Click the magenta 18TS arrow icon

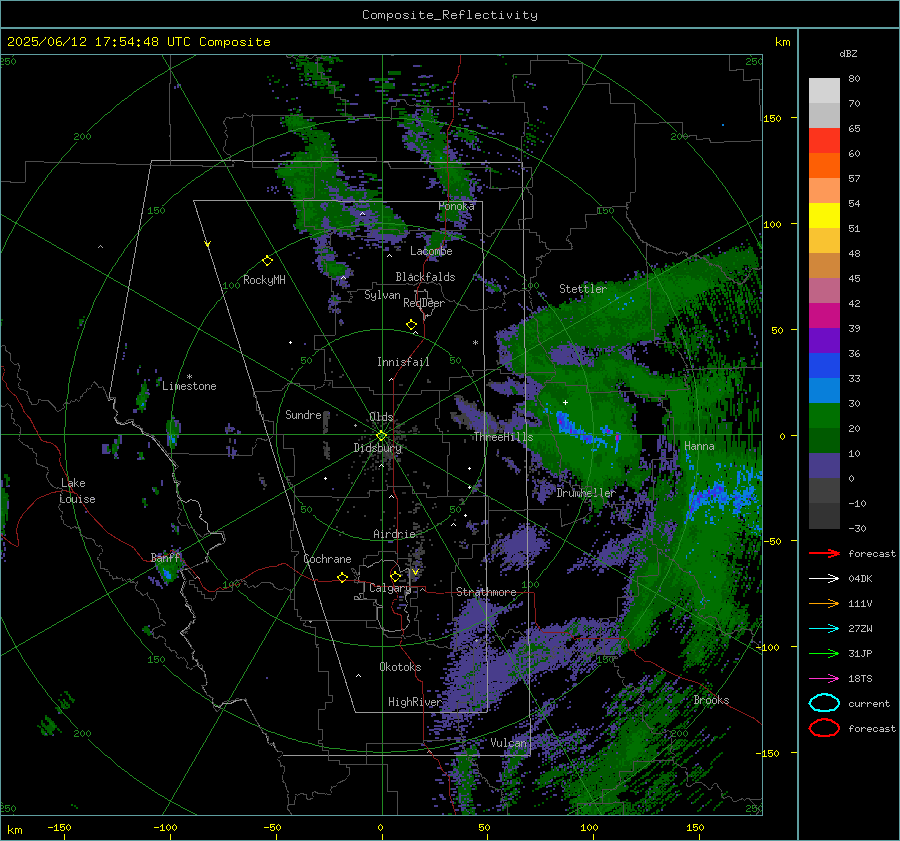click(x=824, y=679)
